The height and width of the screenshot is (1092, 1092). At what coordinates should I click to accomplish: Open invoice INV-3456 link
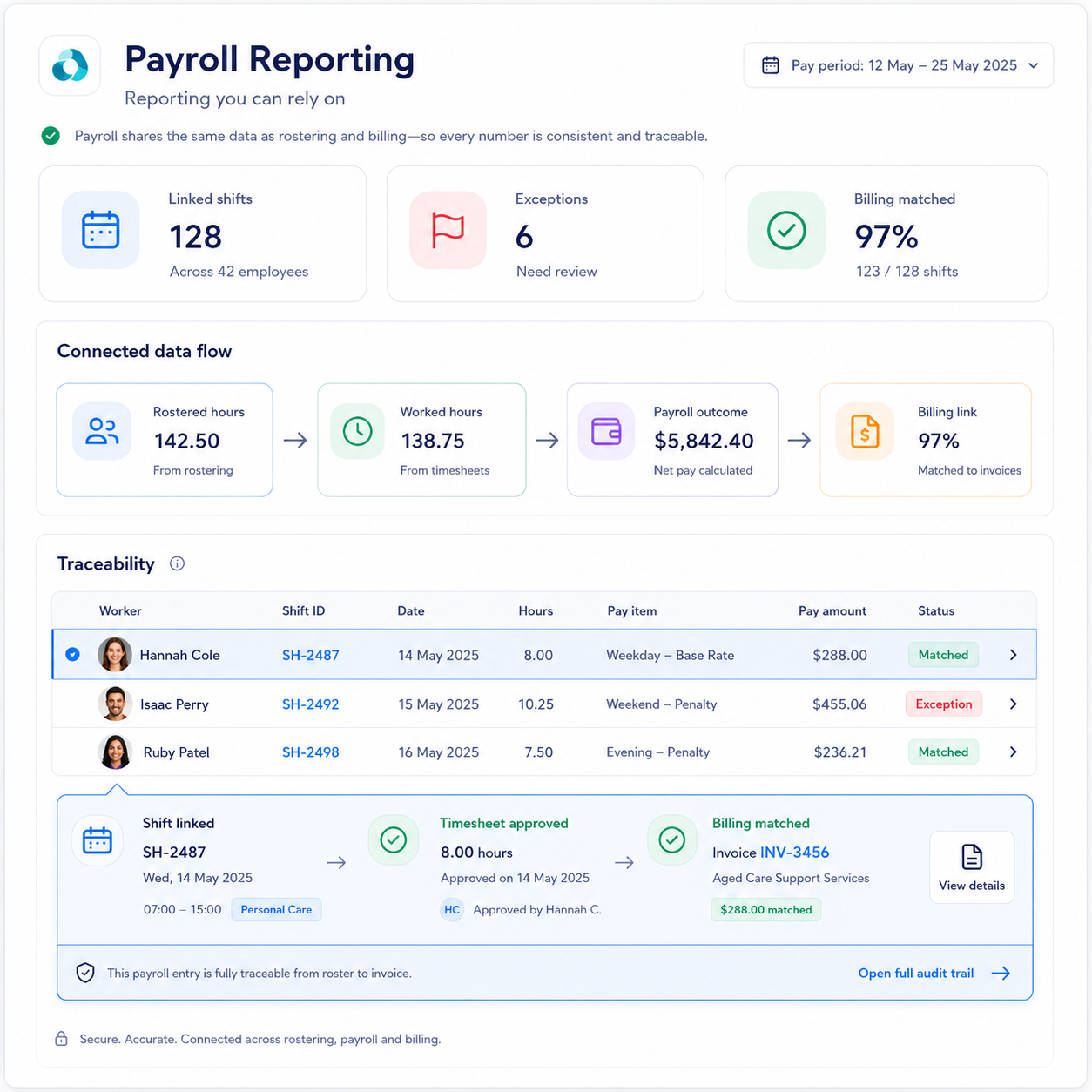(794, 853)
